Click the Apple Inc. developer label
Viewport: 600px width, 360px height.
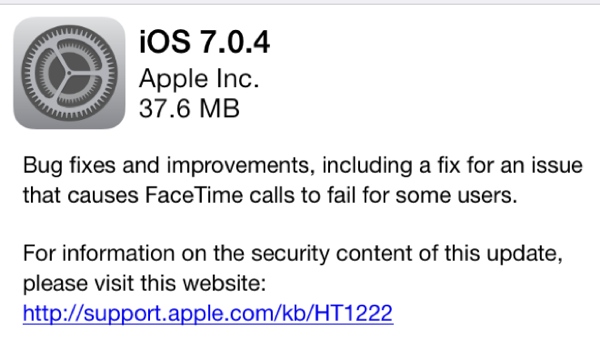click(199, 78)
